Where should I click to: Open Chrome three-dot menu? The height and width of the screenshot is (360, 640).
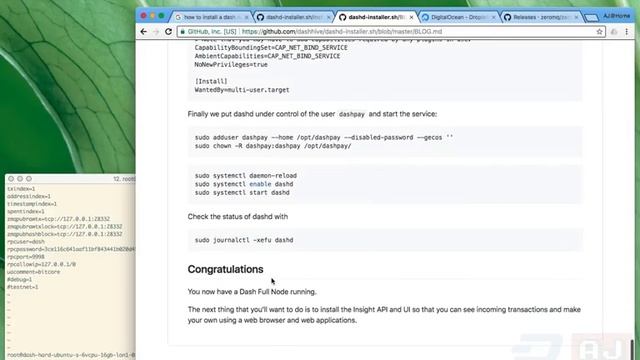(x=627, y=31)
